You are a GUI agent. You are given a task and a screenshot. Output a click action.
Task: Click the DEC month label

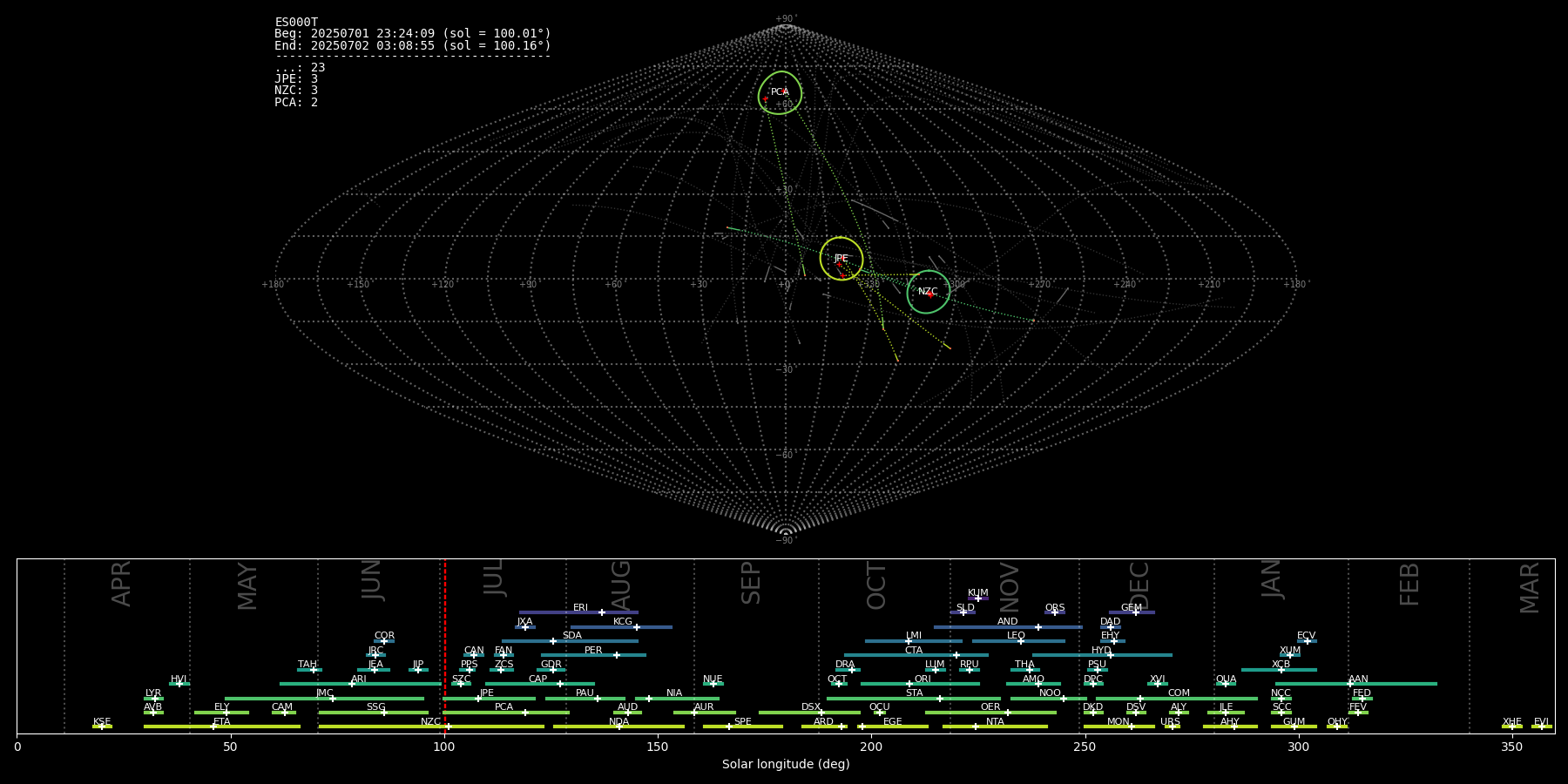click(x=1139, y=585)
